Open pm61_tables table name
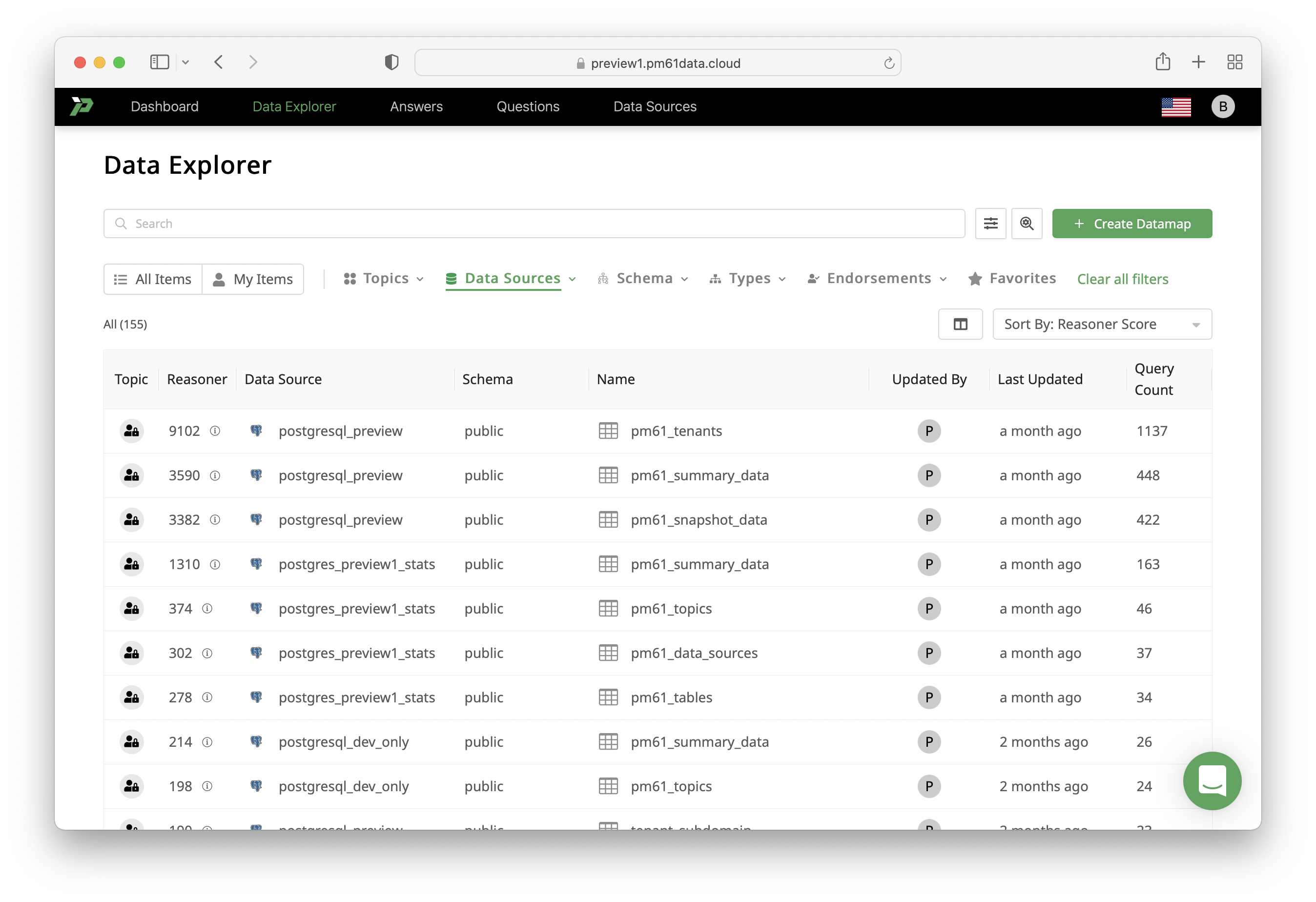Screen dimensions: 1316x902 tap(671, 697)
